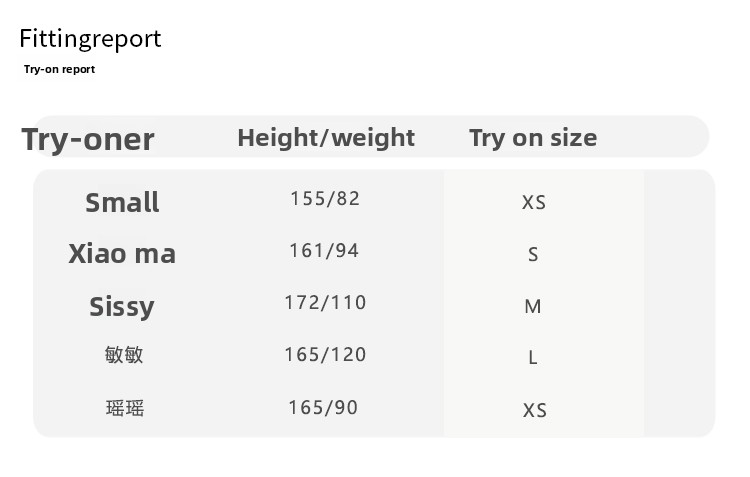The width and height of the screenshot is (750, 477).
Task: Click the 172/110 height/weight value
Action: (x=325, y=302)
